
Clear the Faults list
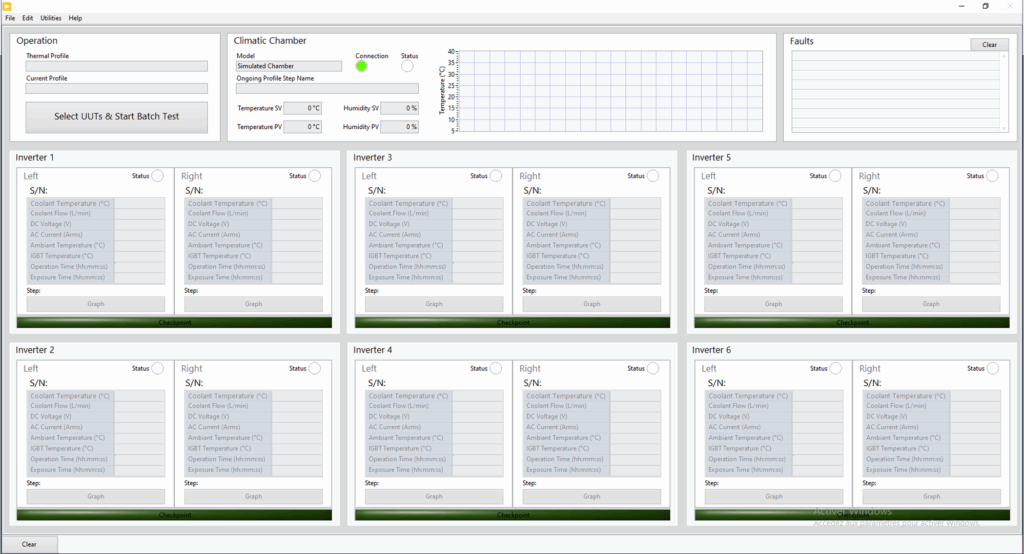tap(989, 45)
